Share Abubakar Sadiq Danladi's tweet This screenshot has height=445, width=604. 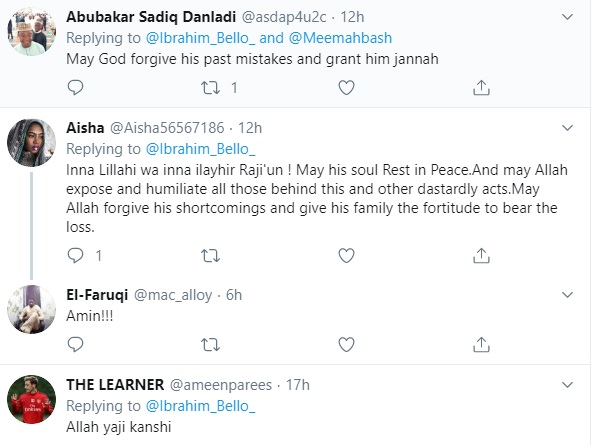coord(483,88)
